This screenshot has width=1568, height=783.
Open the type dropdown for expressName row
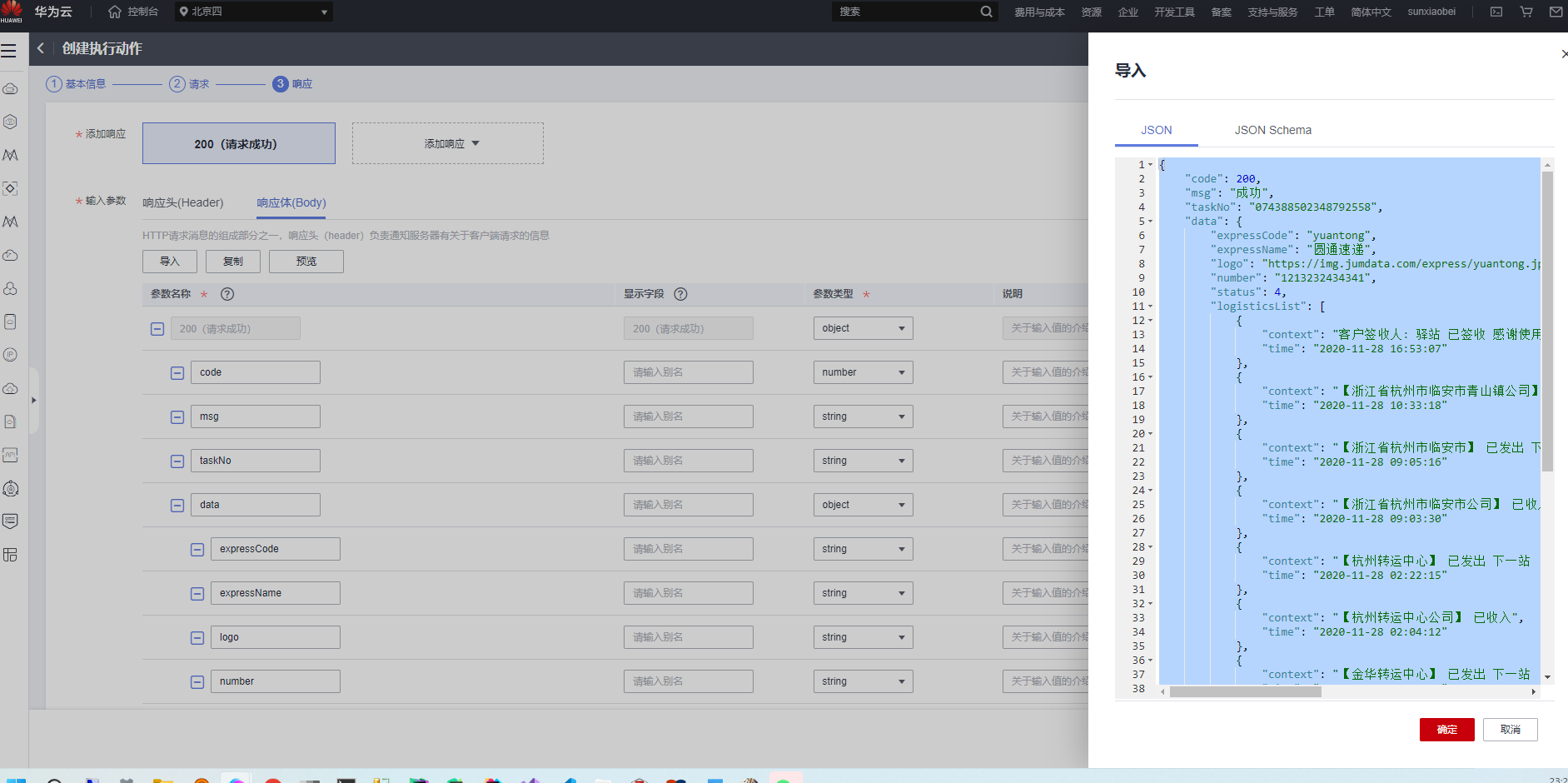[x=863, y=593]
